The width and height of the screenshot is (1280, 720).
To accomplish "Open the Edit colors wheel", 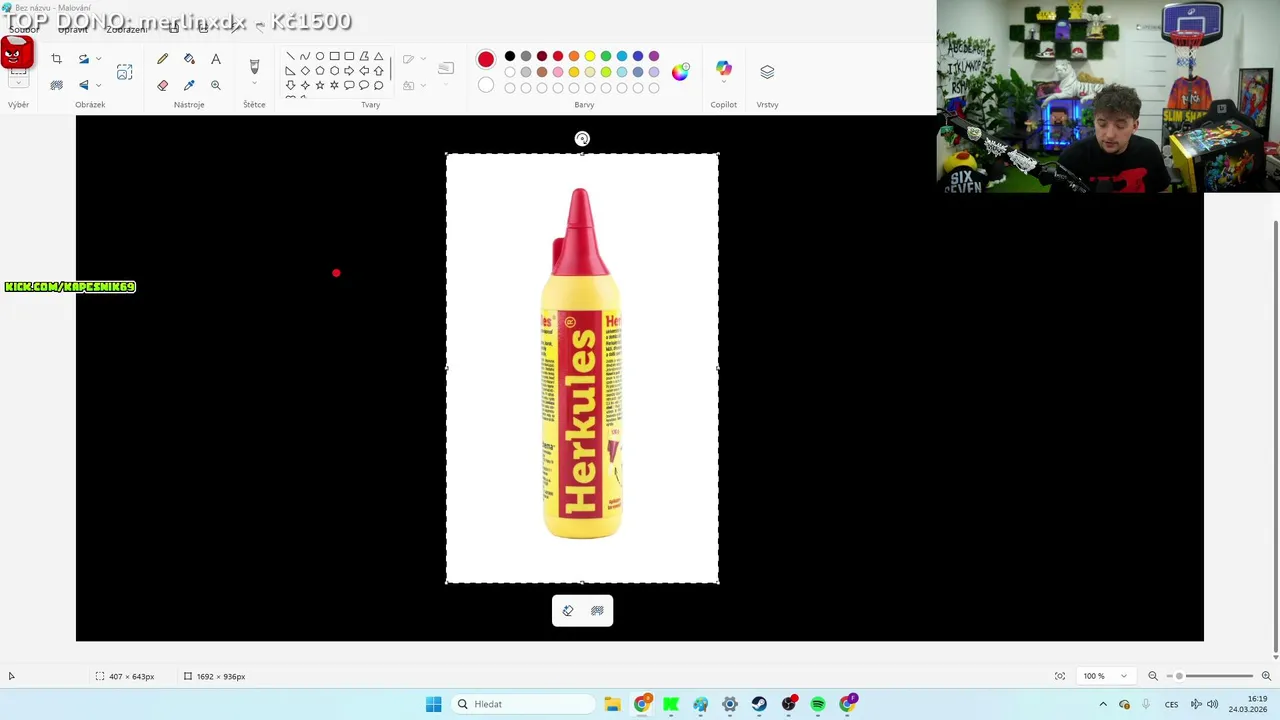I will pyautogui.click(x=680, y=72).
